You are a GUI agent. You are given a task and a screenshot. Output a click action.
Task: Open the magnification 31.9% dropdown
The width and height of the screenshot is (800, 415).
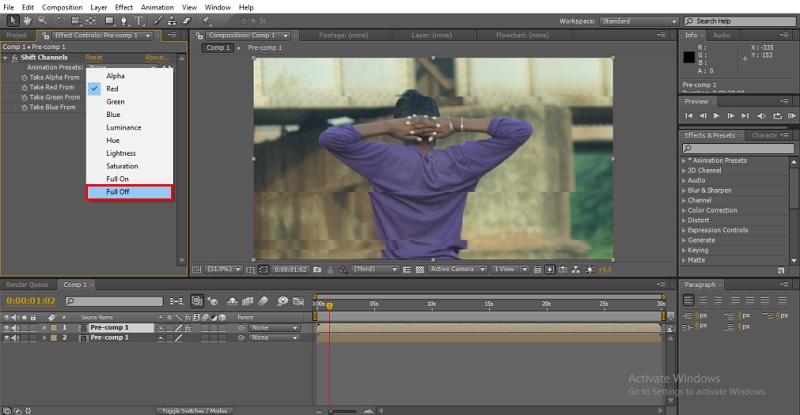[x=223, y=269]
